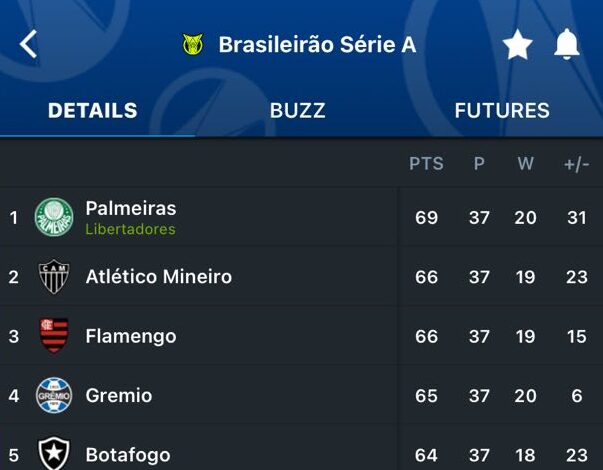Tap the Flamengo team name
This screenshot has width=603, height=470.
pos(131,336)
